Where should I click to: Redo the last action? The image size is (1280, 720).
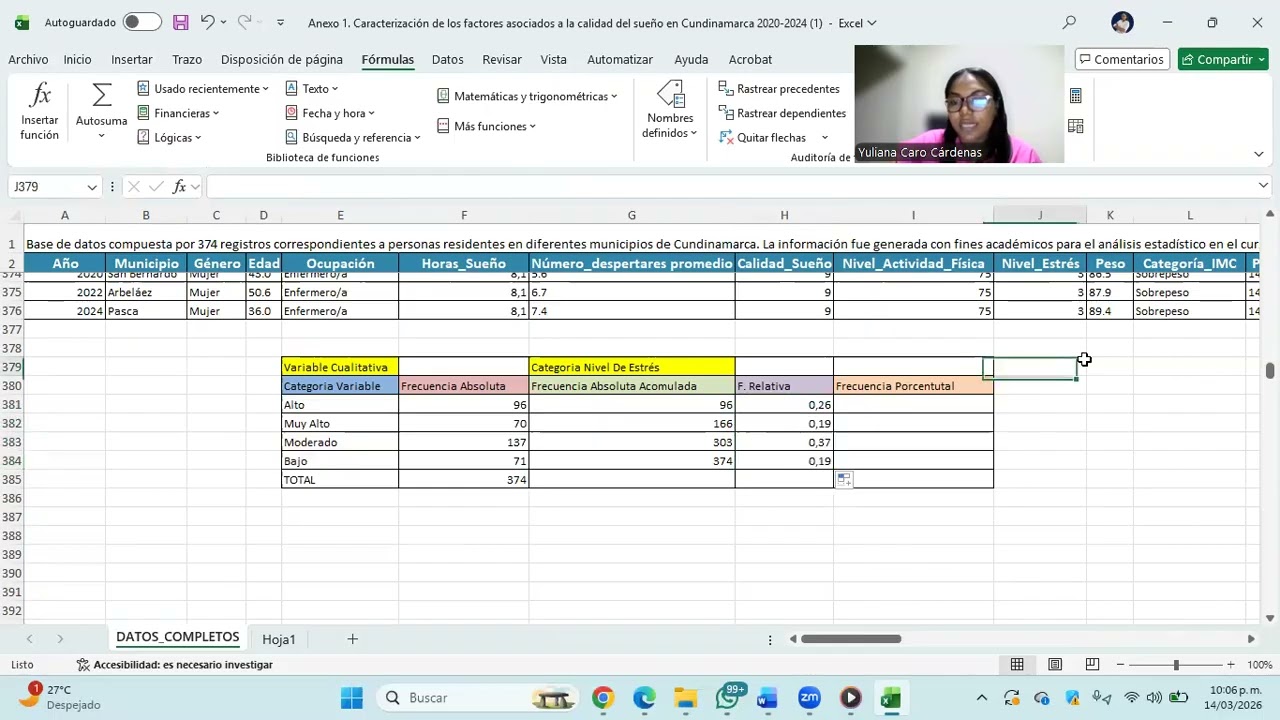(x=245, y=22)
